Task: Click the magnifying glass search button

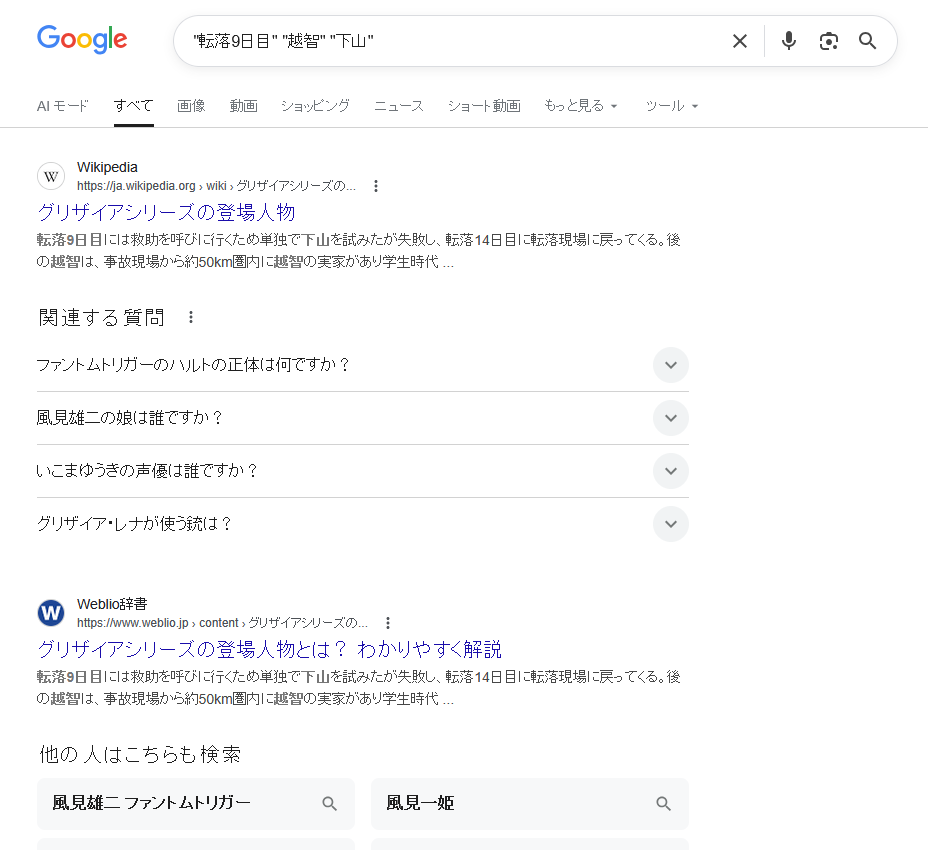Action: (867, 41)
